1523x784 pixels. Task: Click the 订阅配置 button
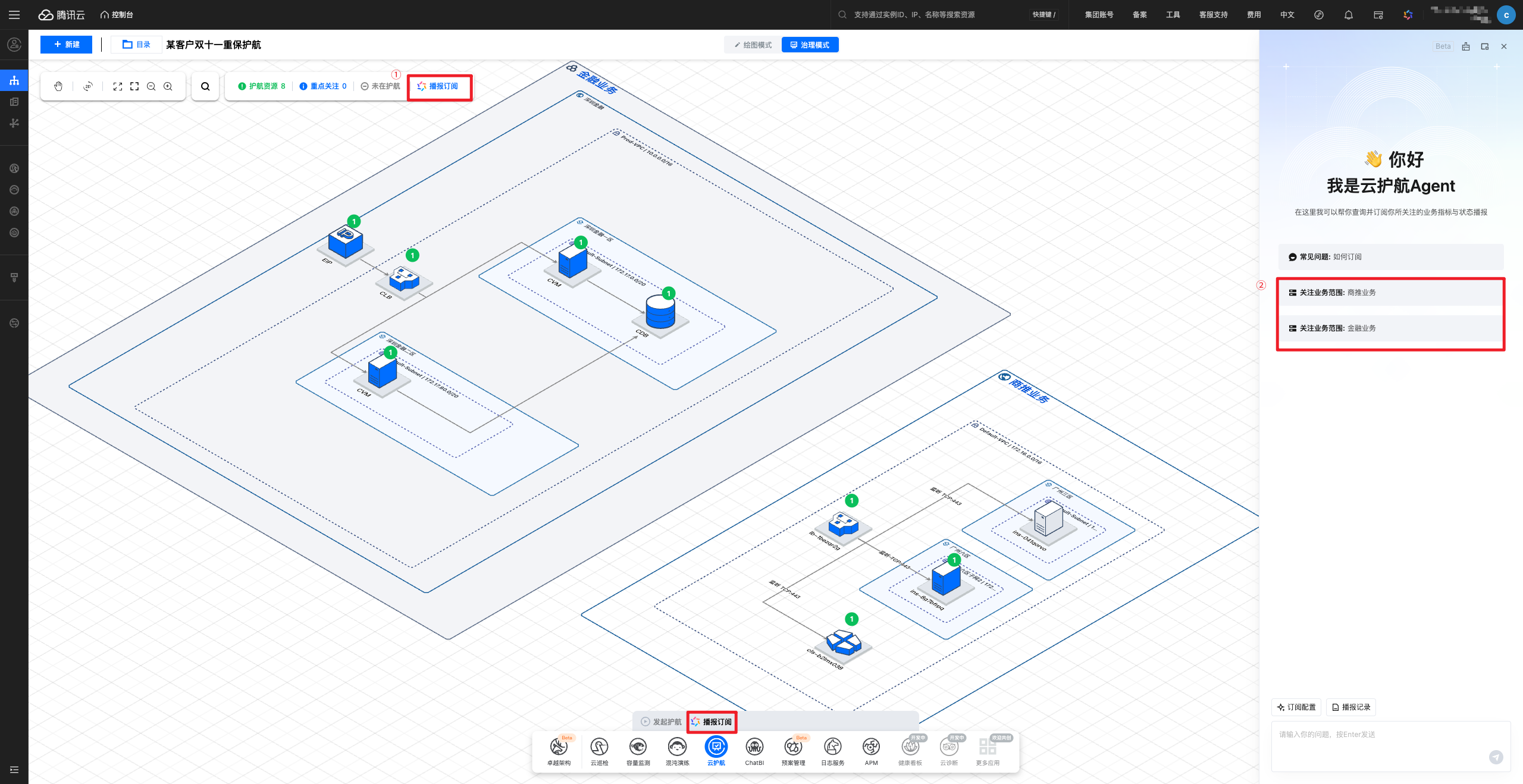coord(1296,707)
